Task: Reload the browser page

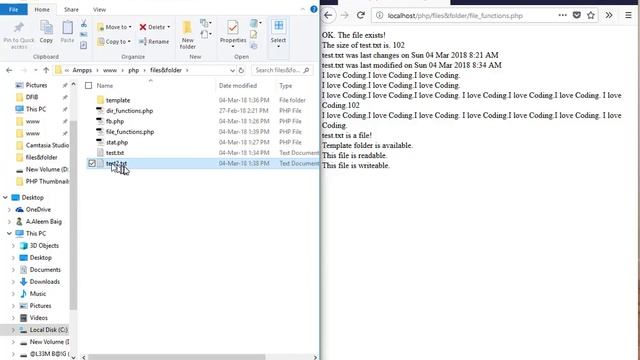Action: 360,16
